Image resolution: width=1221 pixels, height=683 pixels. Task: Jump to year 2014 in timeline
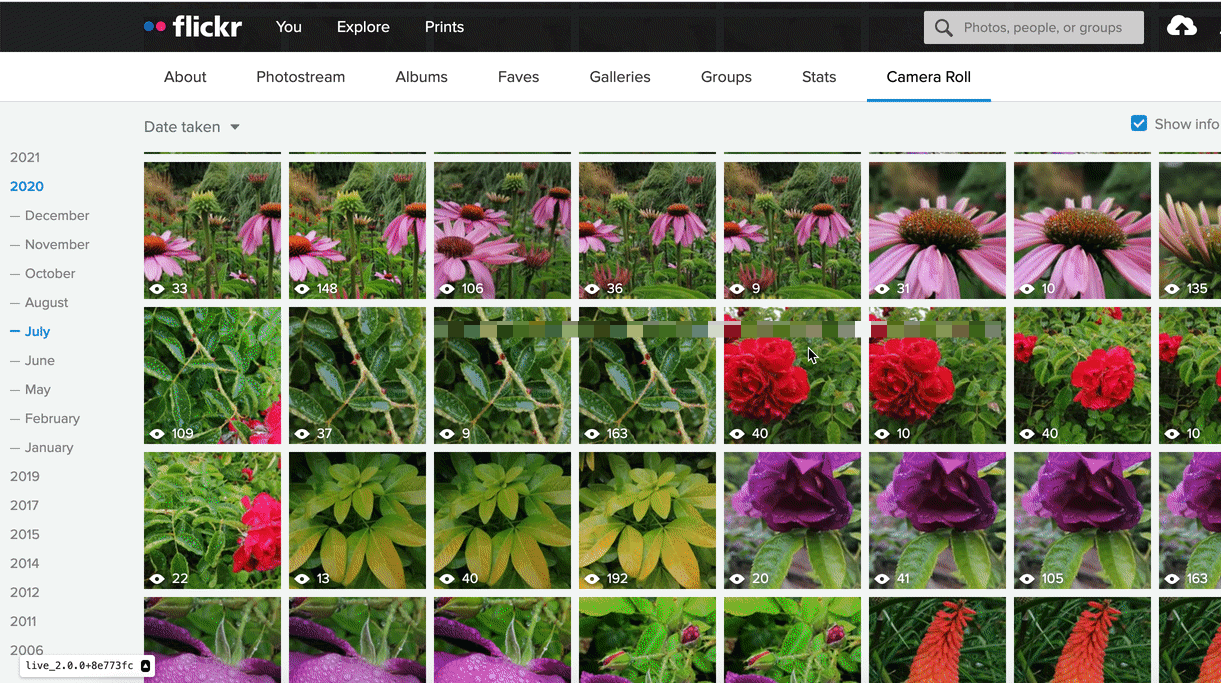[x=25, y=563]
